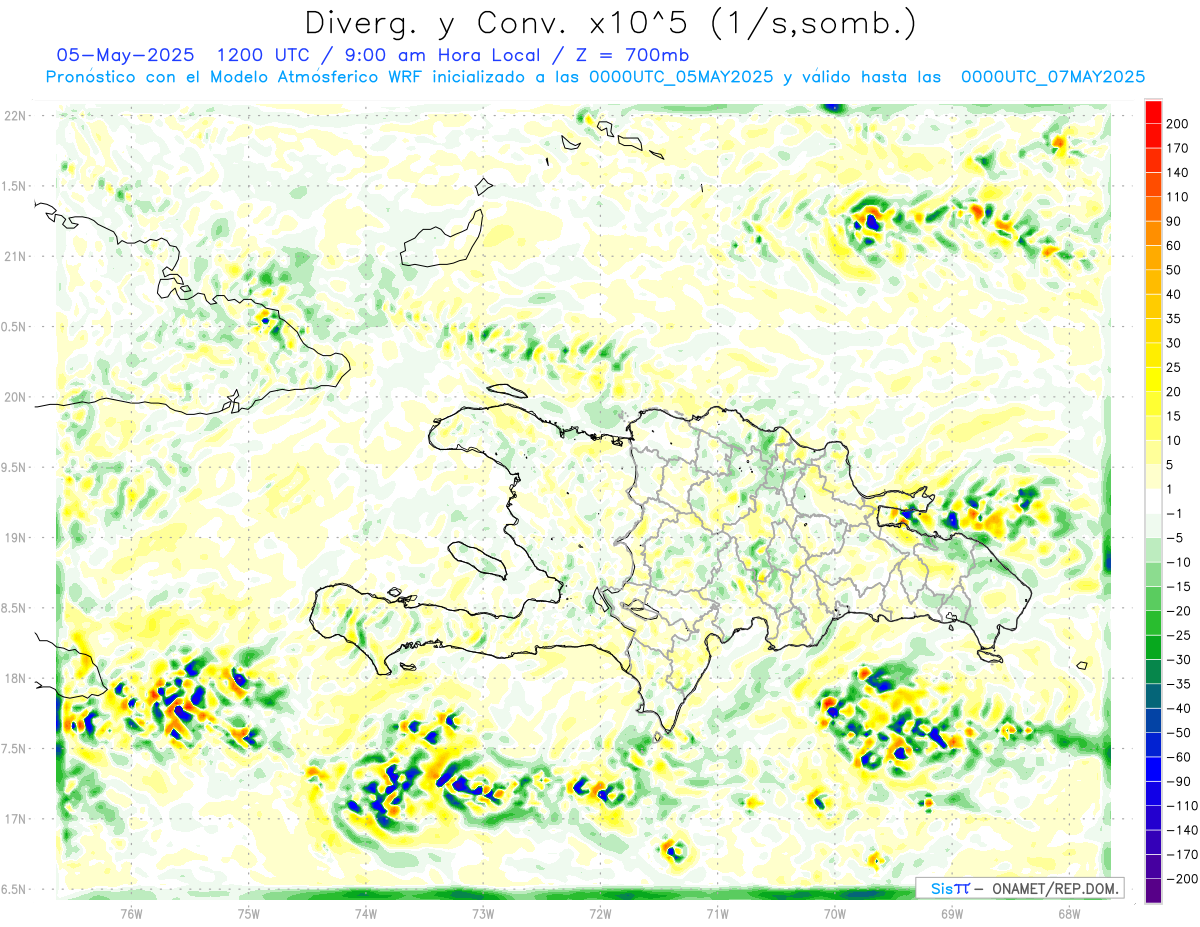Click the red swatch above the 200 label
The height and width of the screenshot is (927, 1200).
click(1153, 112)
